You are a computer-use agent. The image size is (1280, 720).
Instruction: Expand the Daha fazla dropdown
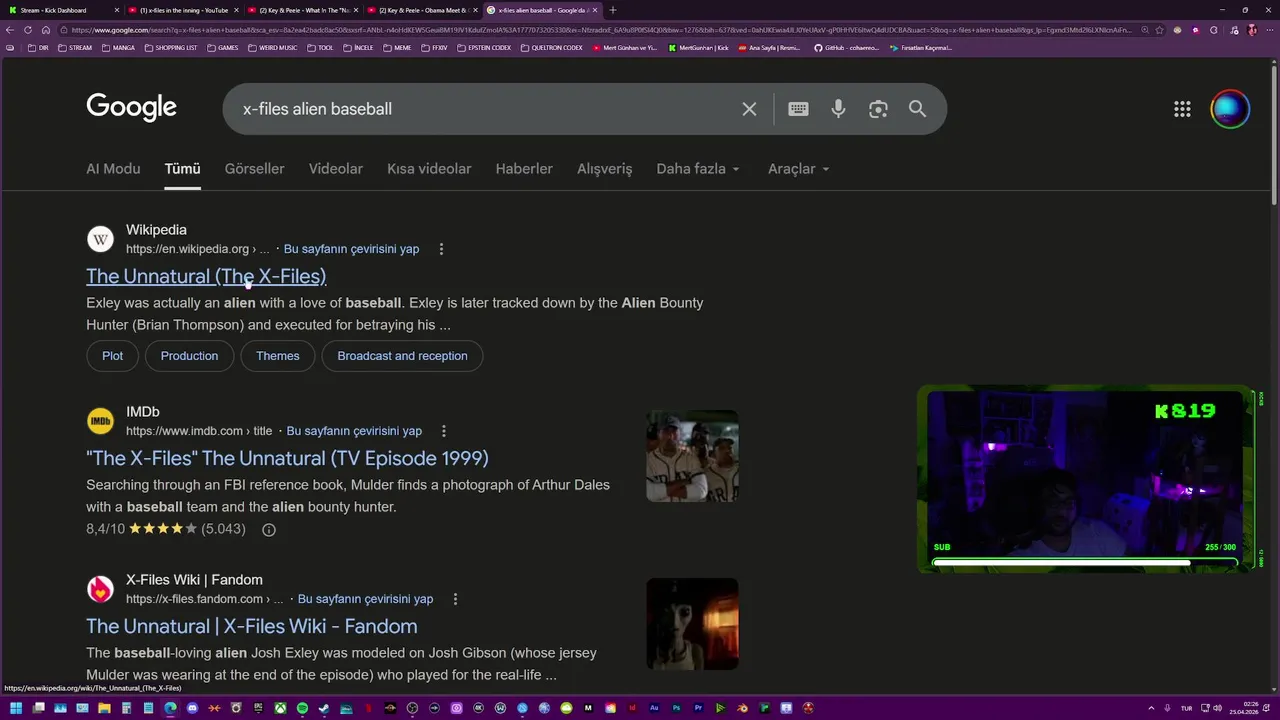coord(698,169)
